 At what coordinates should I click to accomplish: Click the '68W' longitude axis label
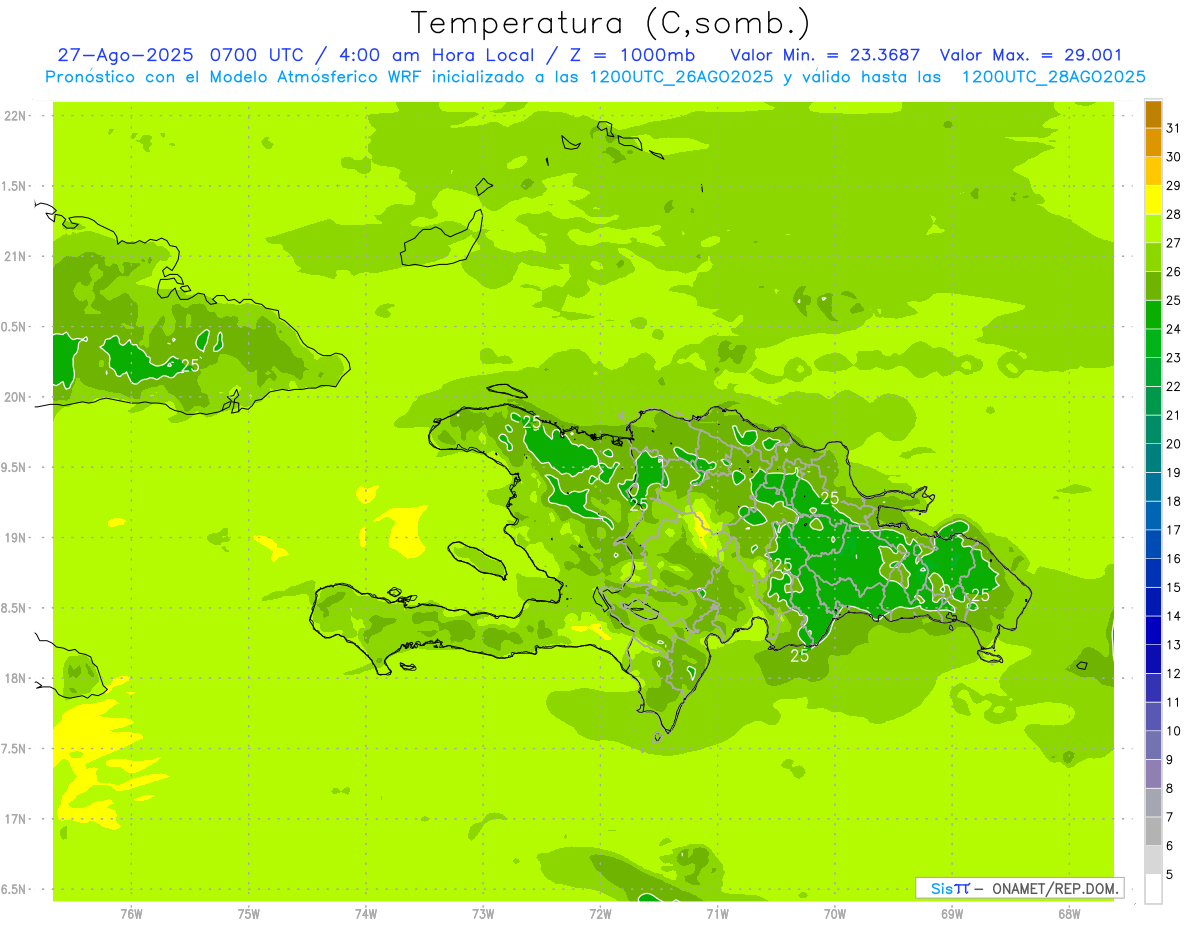tap(1069, 913)
